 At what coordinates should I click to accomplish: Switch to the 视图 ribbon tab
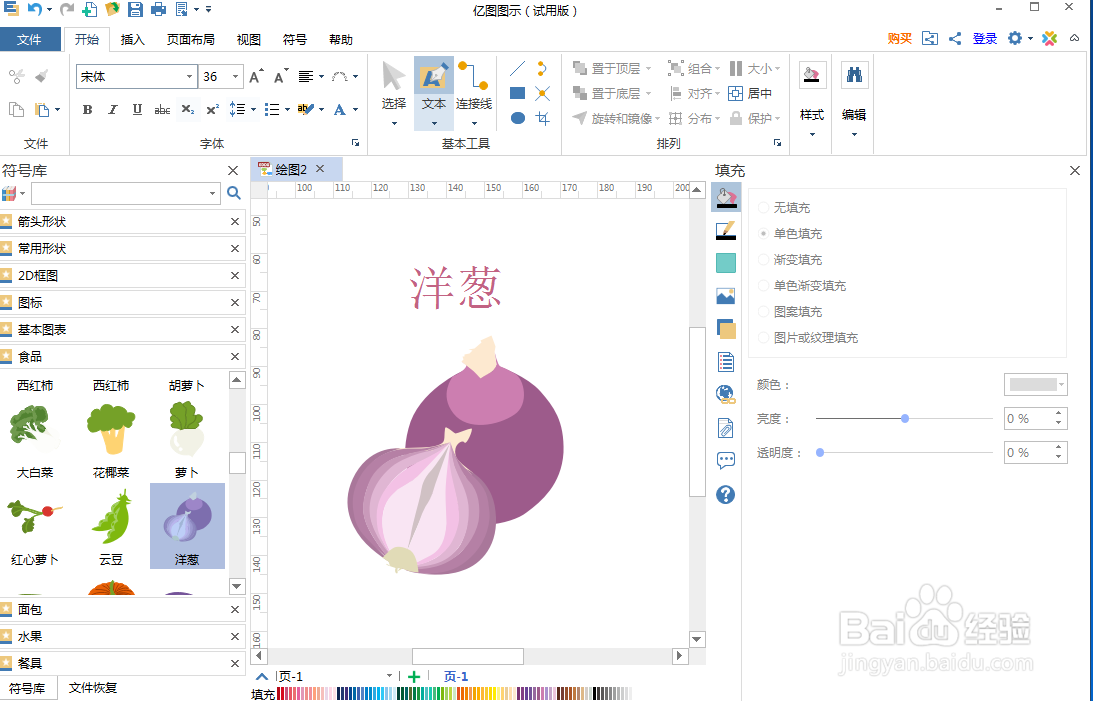coord(248,40)
